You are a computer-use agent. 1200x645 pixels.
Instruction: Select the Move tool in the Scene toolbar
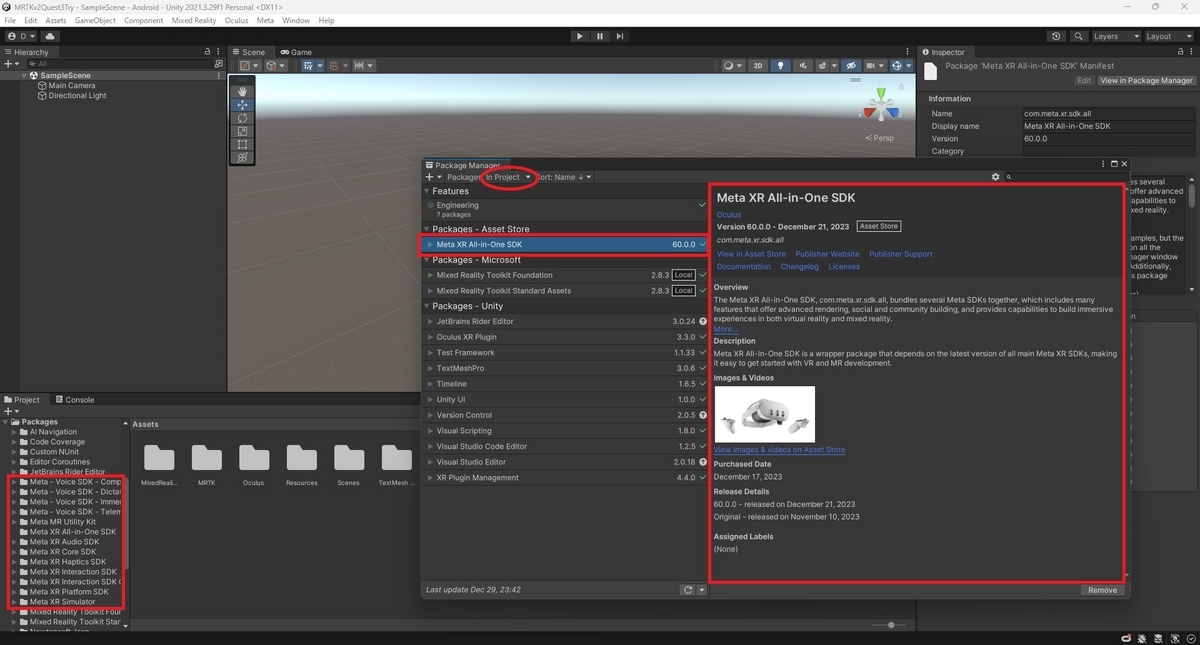(242, 105)
